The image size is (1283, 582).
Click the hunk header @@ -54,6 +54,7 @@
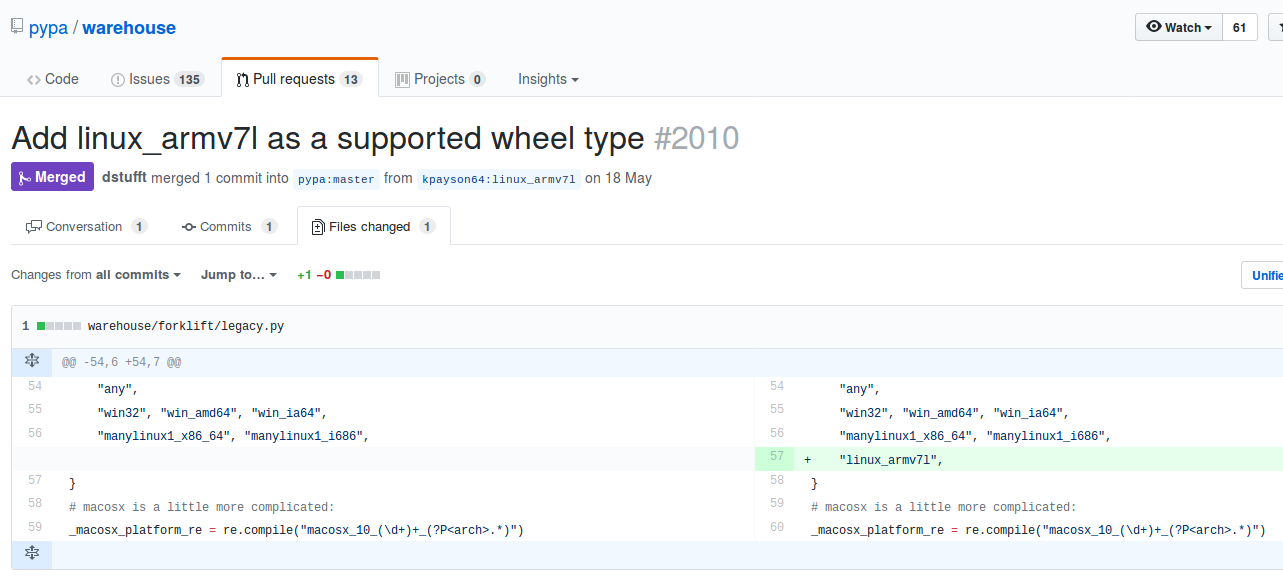tap(122, 362)
